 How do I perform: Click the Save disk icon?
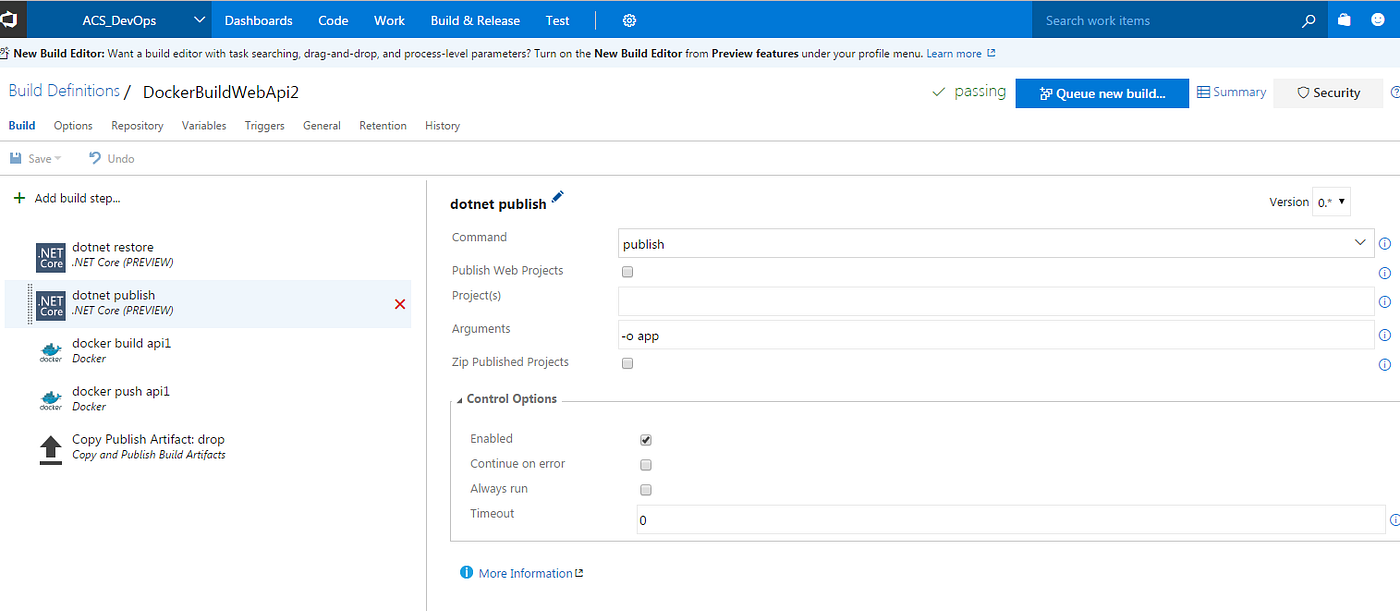pos(16,158)
